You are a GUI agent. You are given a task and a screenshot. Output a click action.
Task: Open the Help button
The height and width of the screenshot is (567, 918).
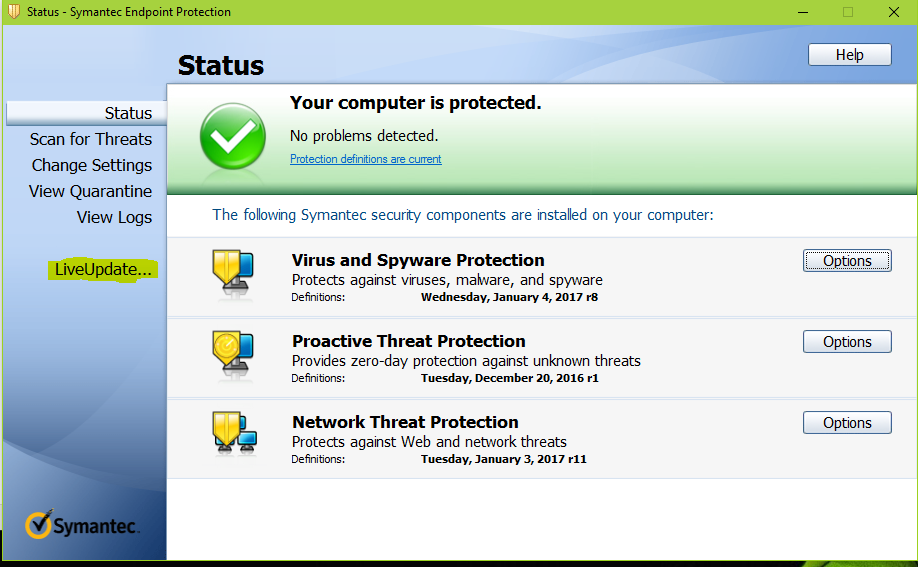pos(850,54)
